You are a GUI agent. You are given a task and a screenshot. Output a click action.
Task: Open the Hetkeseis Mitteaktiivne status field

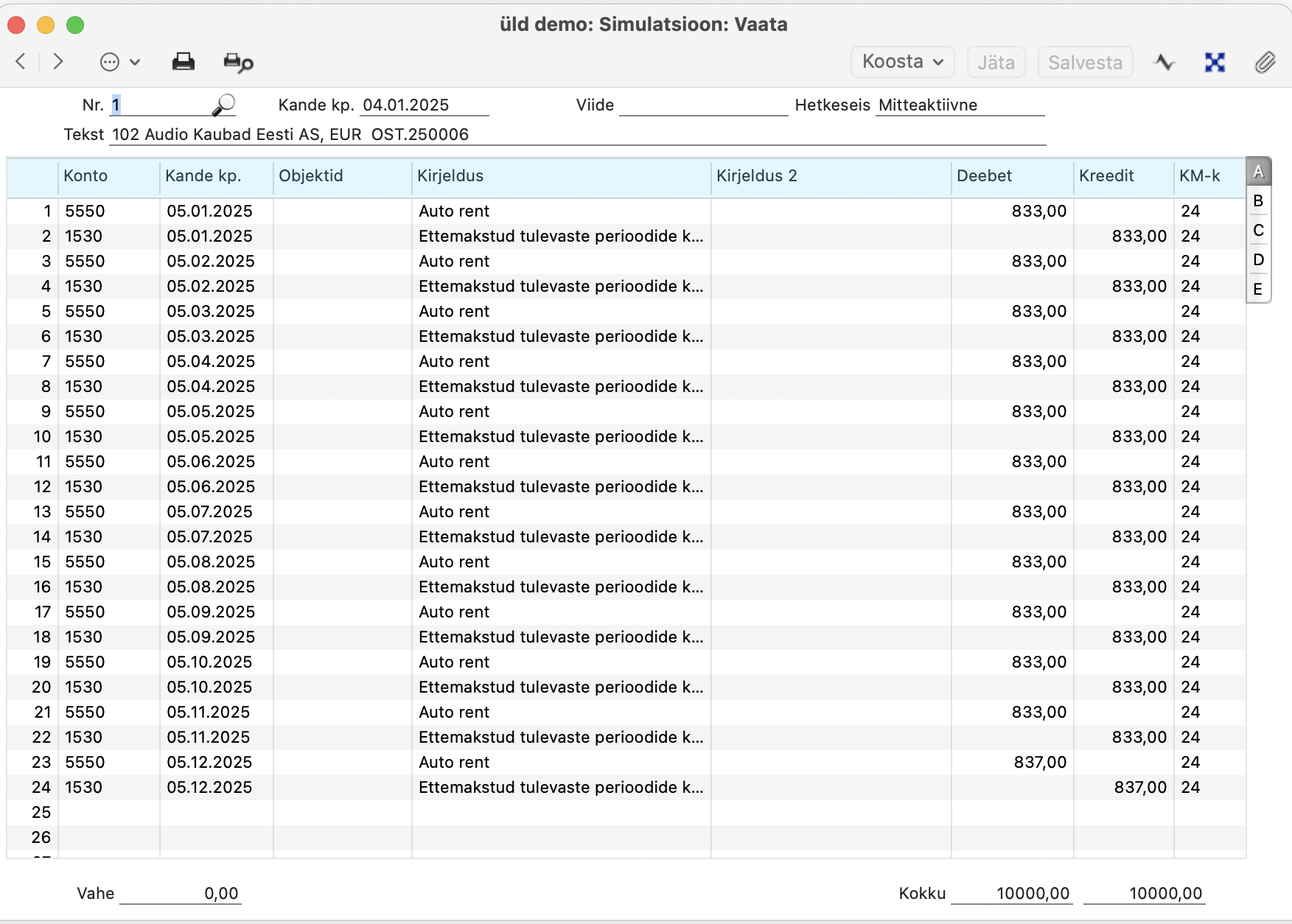coord(959,105)
